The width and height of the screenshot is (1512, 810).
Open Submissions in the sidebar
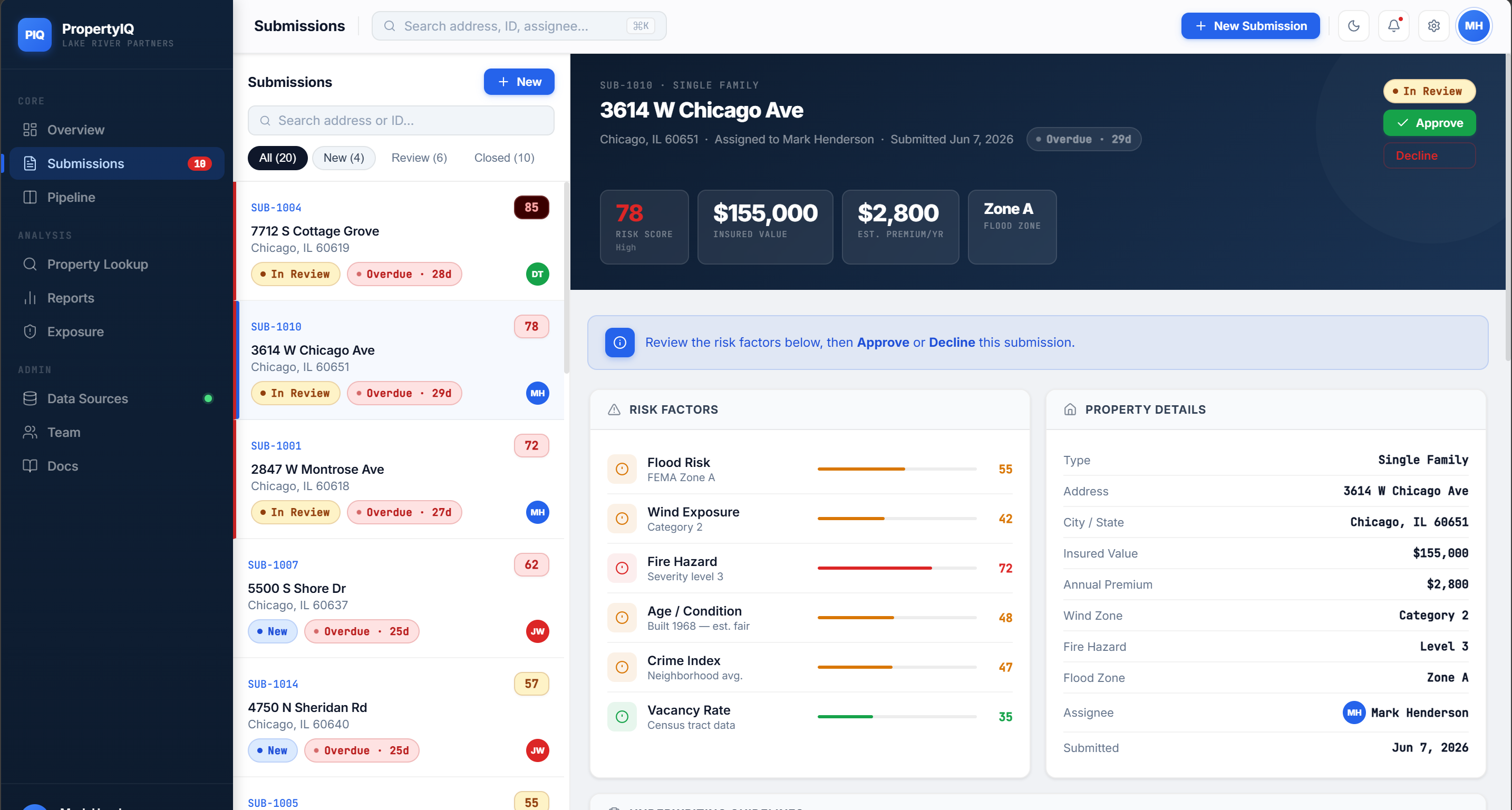[x=117, y=164]
